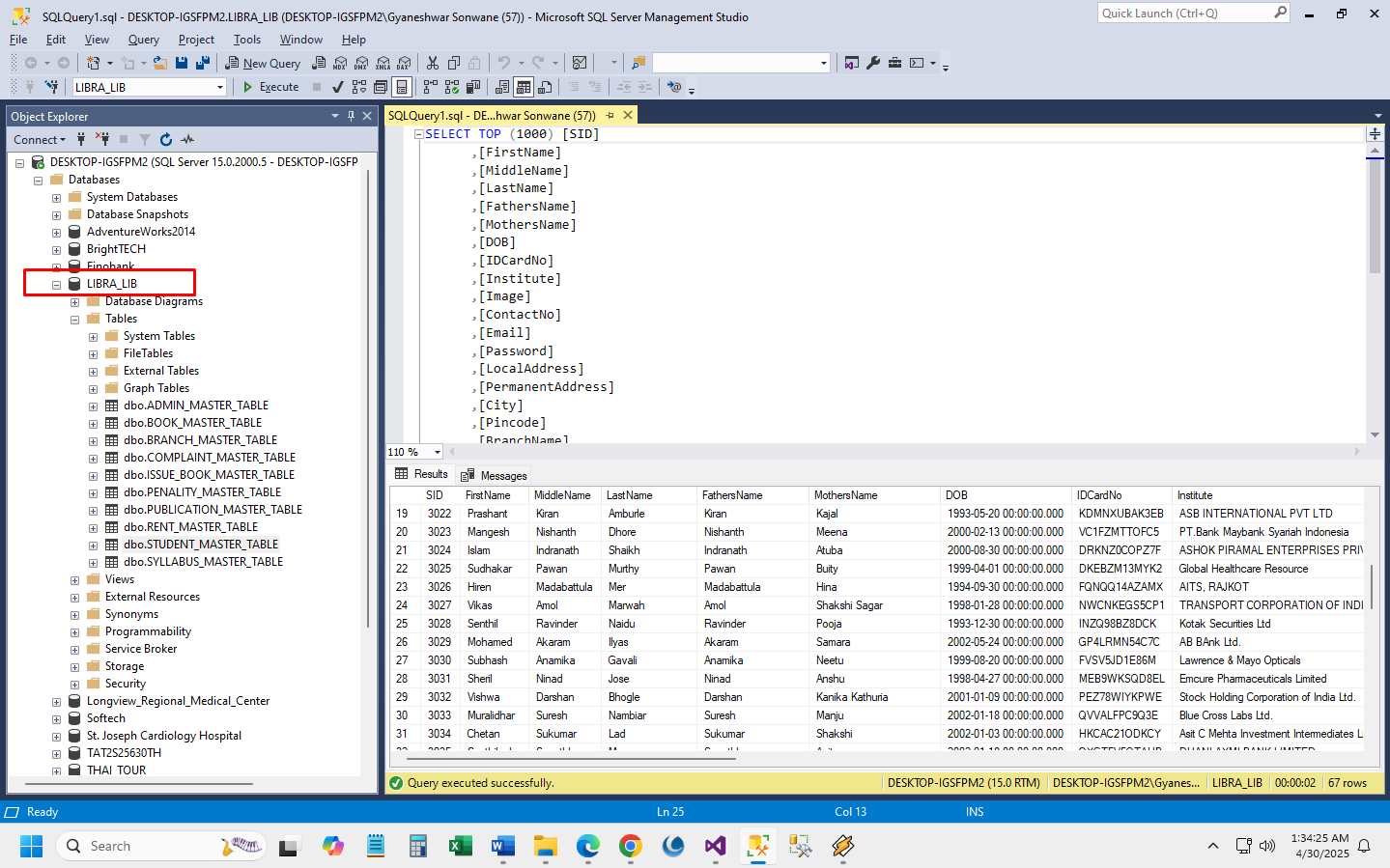Collapse the Tables folder node

[x=74, y=320]
